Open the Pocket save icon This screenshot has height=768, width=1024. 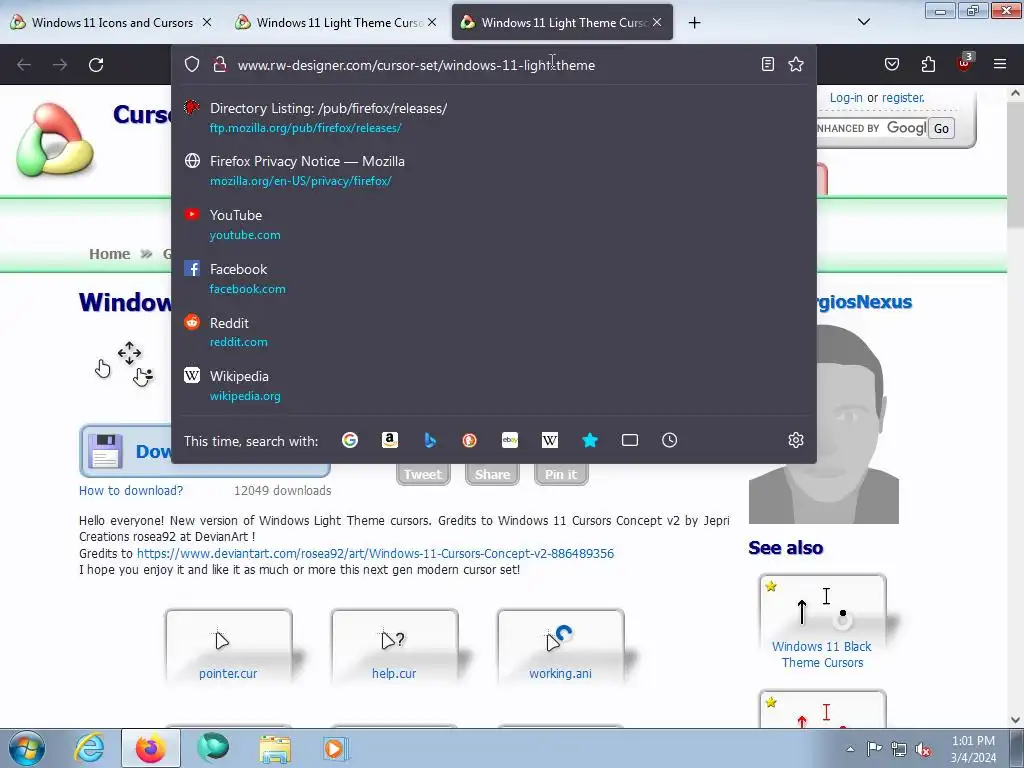pos(892,64)
